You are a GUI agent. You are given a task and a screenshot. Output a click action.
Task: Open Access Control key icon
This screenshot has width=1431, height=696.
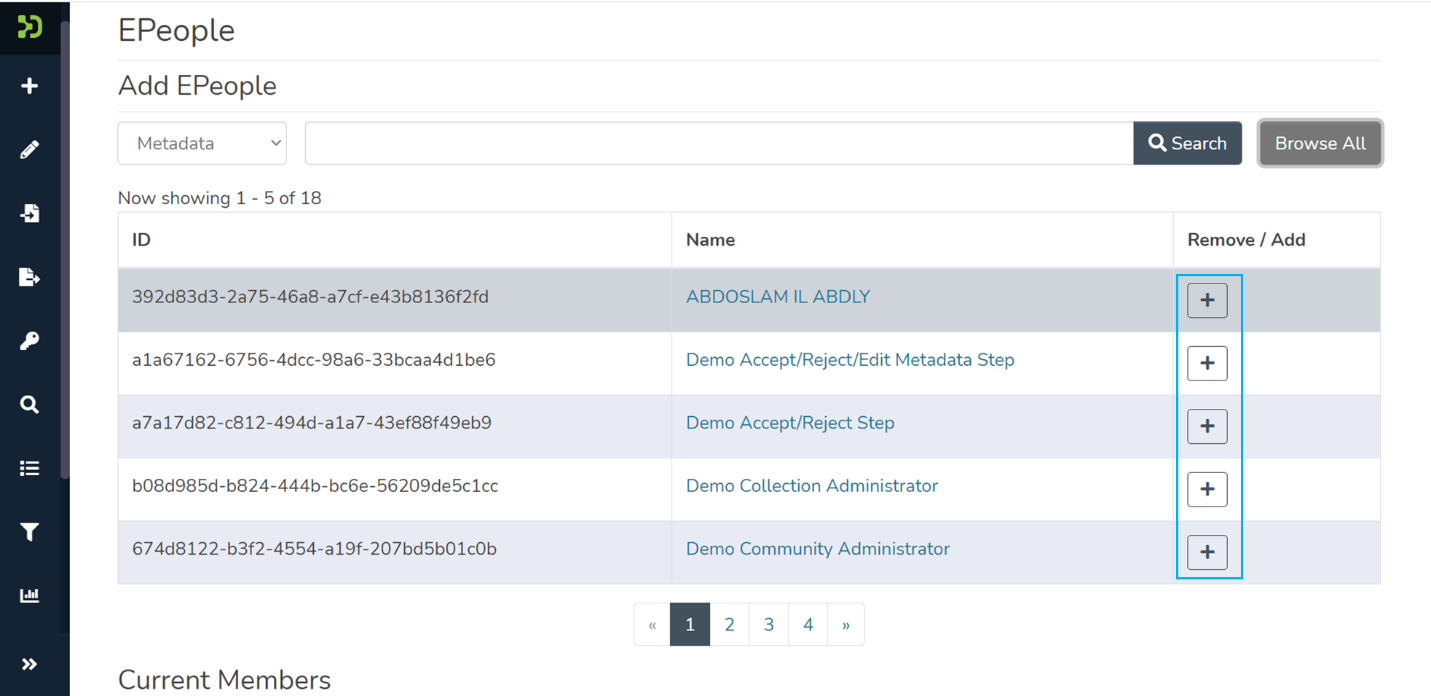click(x=30, y=341)
